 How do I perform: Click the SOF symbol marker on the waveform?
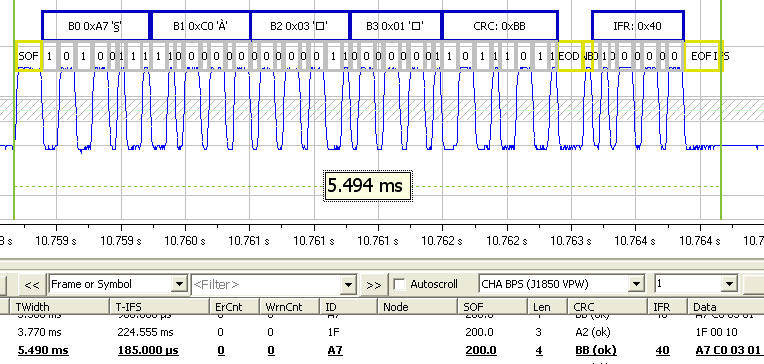pyautogui.click(x=28, y=56)
